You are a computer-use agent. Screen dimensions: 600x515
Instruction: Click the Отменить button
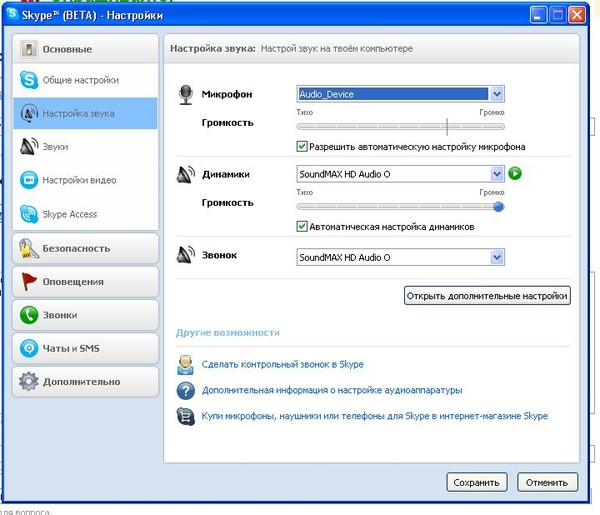[547, 482]
